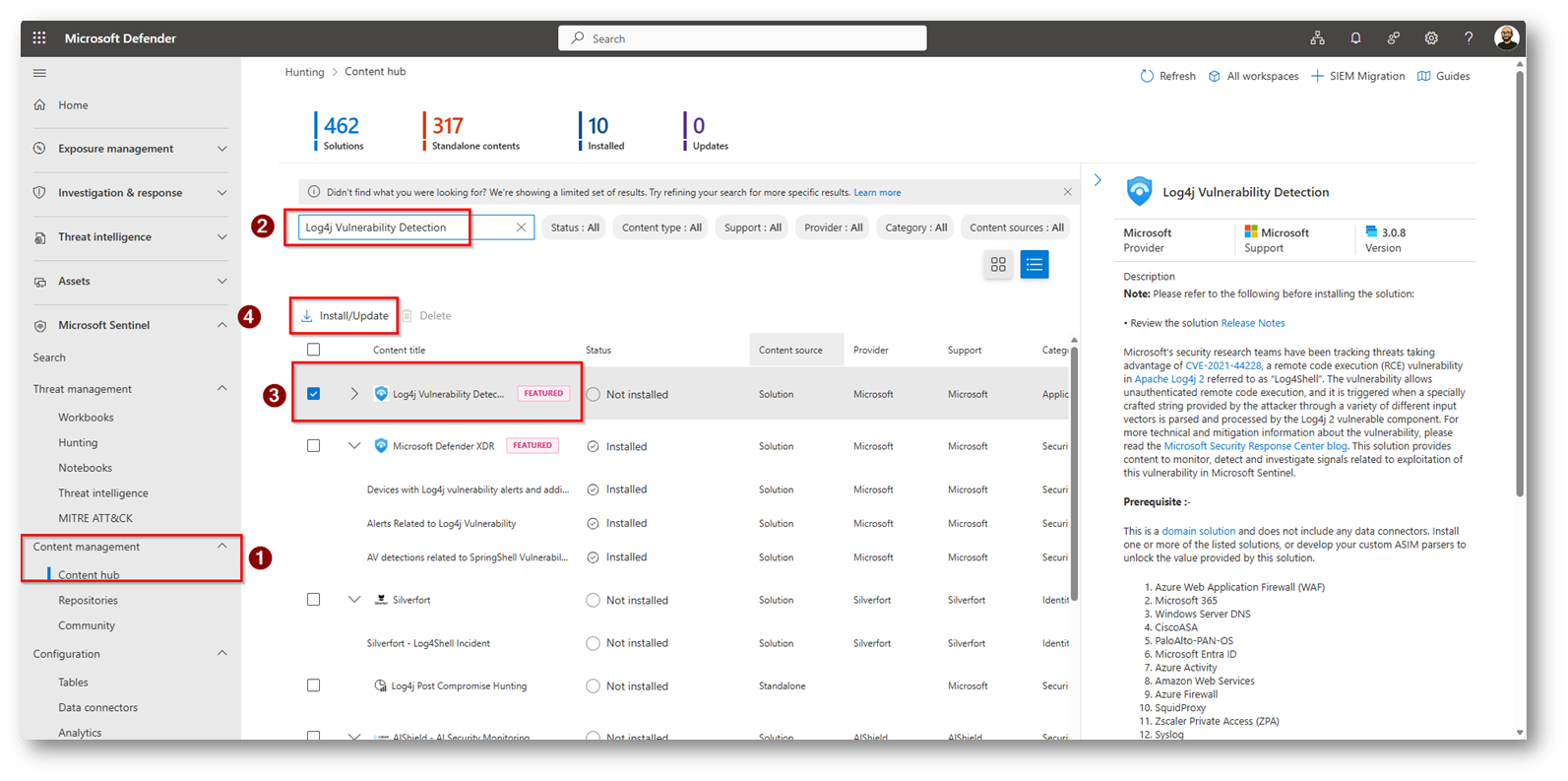Switch to grid view layout
This screenshot has height=781, width=1568.
[998, 265]
